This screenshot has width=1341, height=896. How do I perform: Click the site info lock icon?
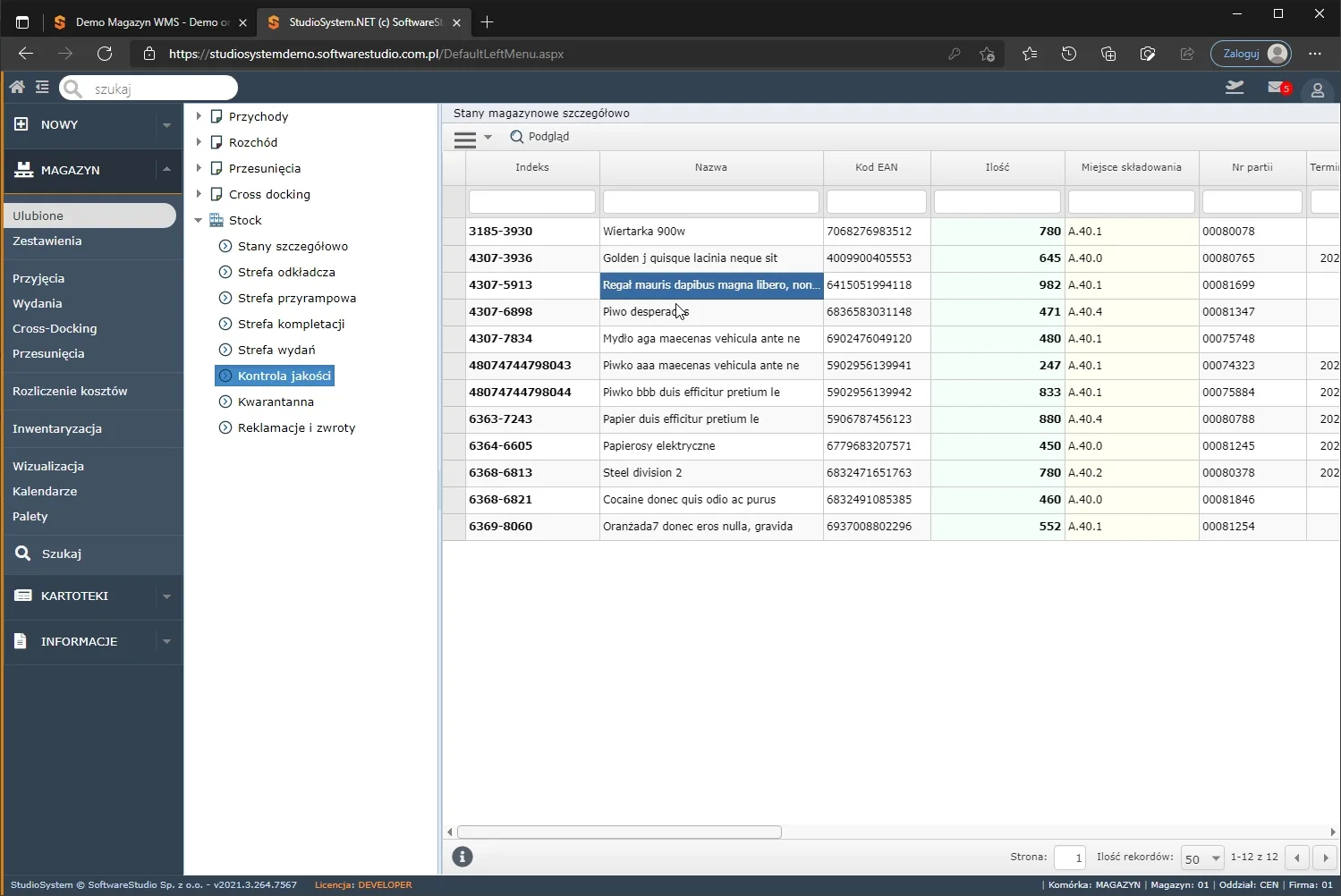click(x=149, y=54)
